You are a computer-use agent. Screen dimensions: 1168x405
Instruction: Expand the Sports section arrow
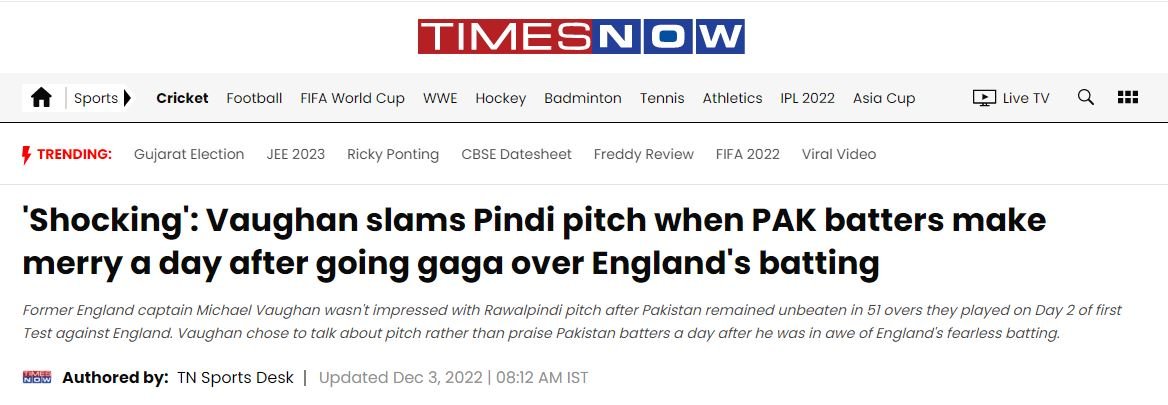click(128, 98)
